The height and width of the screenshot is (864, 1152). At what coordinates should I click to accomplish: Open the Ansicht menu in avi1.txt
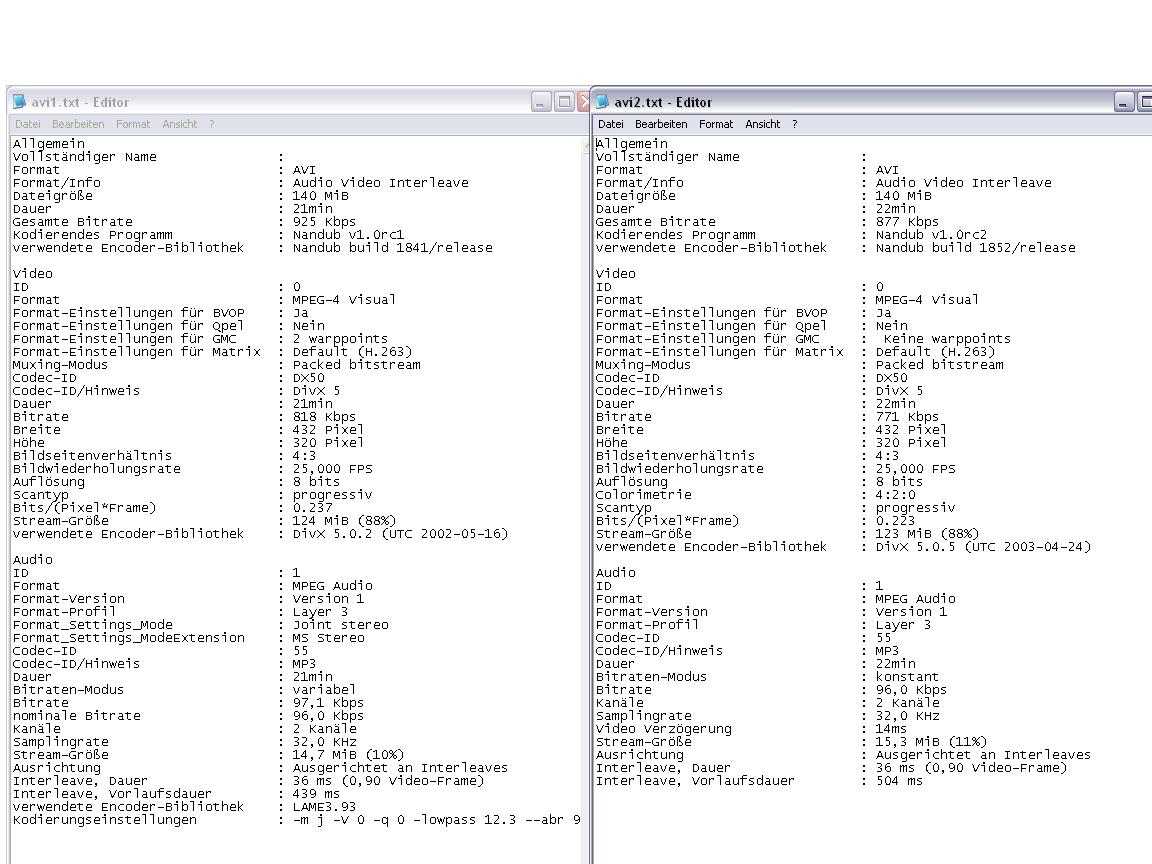coord(180,124)
